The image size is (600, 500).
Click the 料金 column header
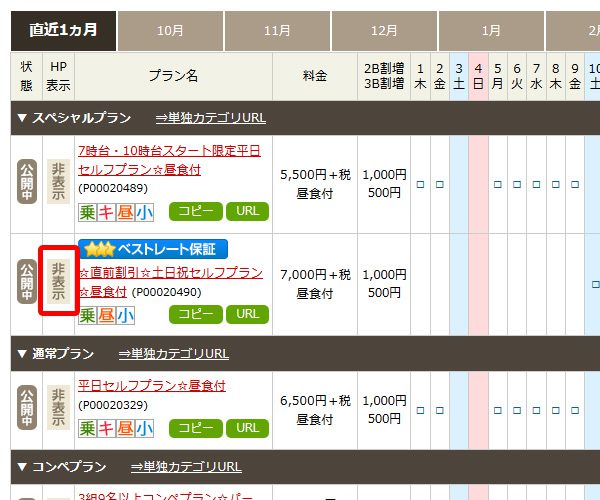click(x=315, y=76)
